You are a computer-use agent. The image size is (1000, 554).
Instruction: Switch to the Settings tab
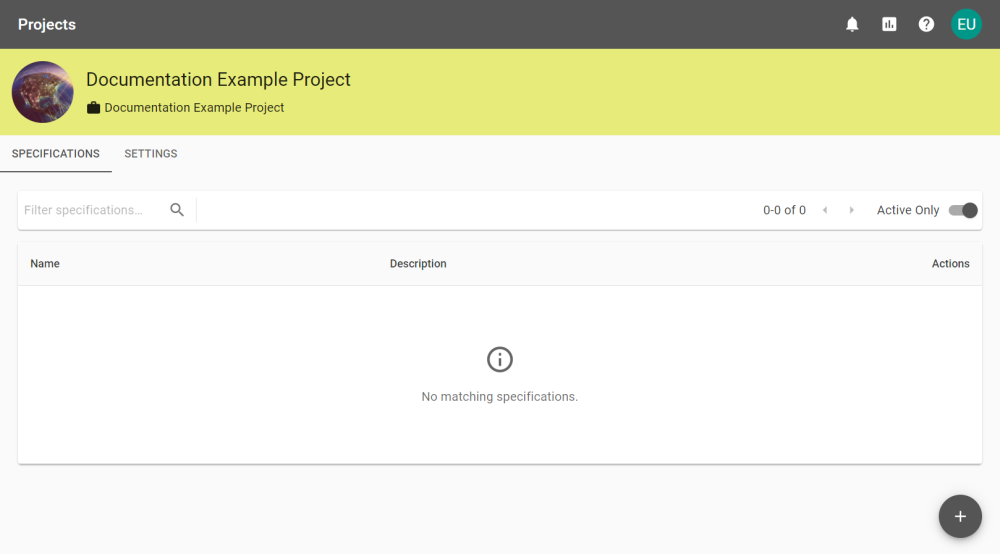pyautogui.click(x=151, y=154)
